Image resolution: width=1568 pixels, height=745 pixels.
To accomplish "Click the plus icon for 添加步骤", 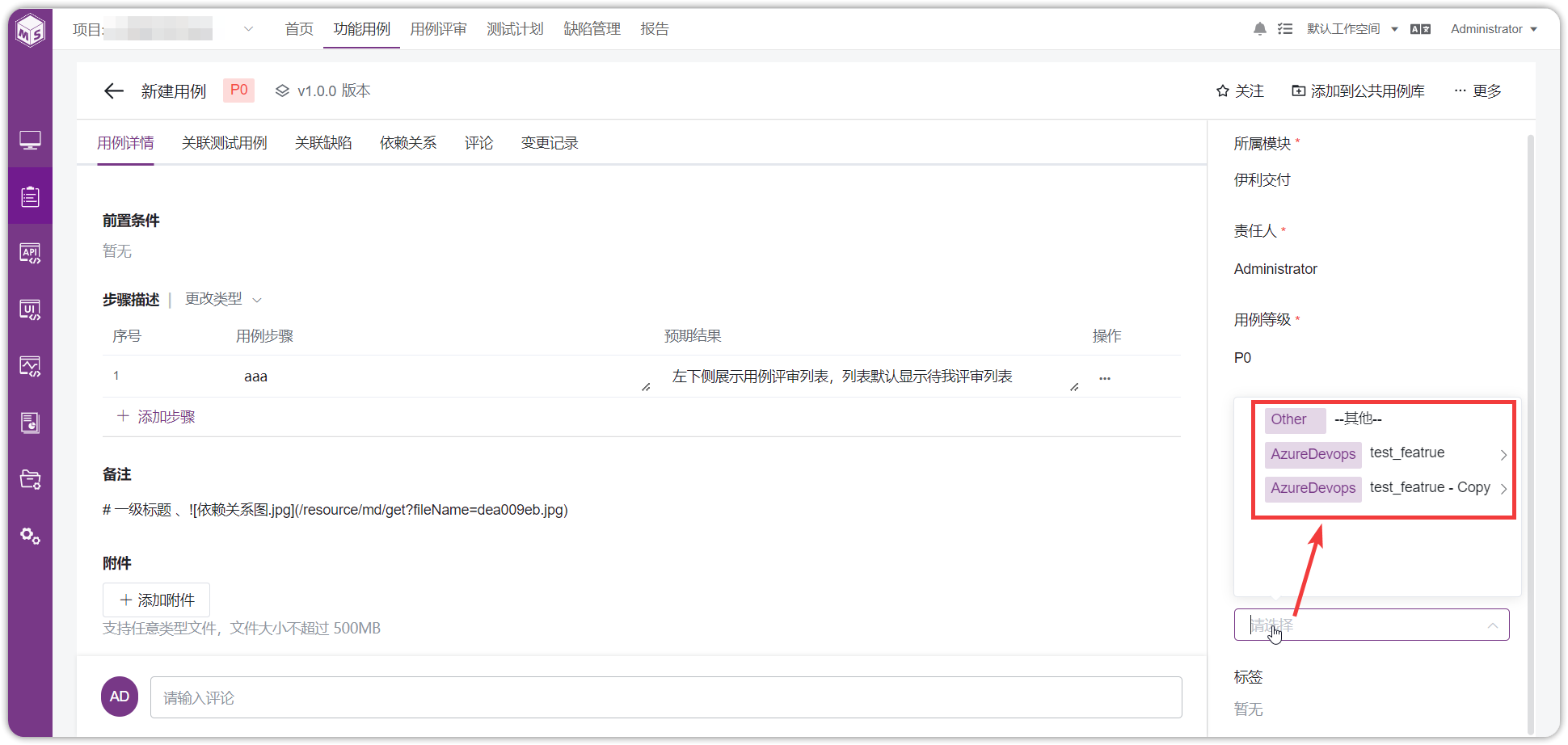I will (123, 416).
